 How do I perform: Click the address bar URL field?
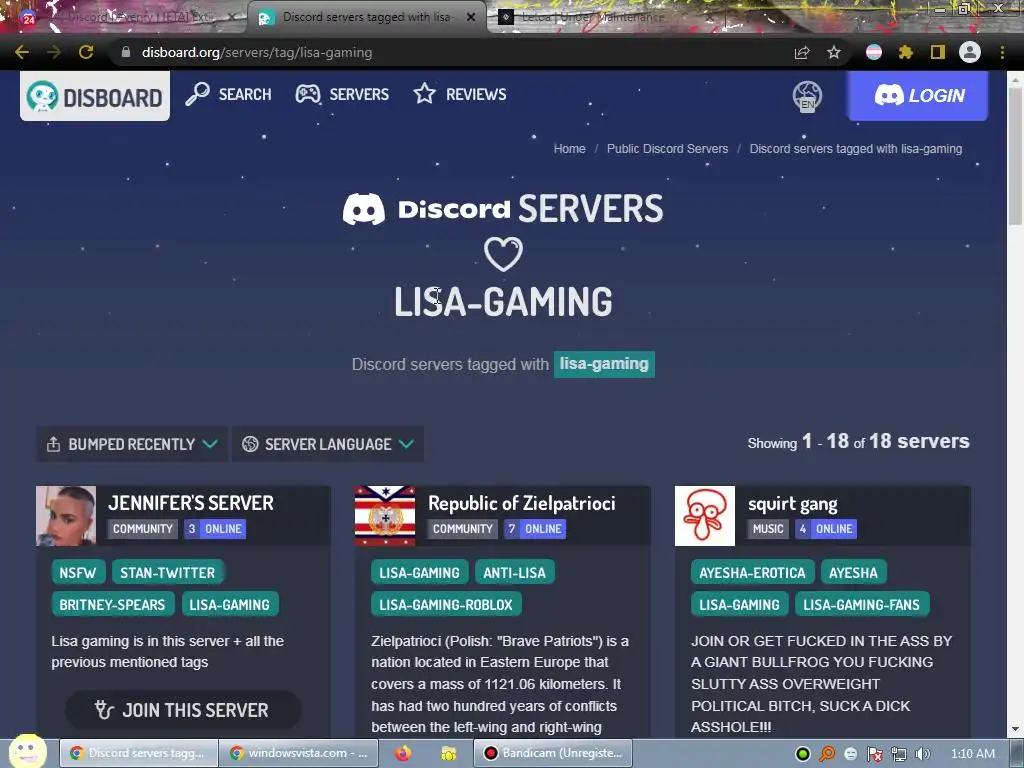click(x=451, y=52)
